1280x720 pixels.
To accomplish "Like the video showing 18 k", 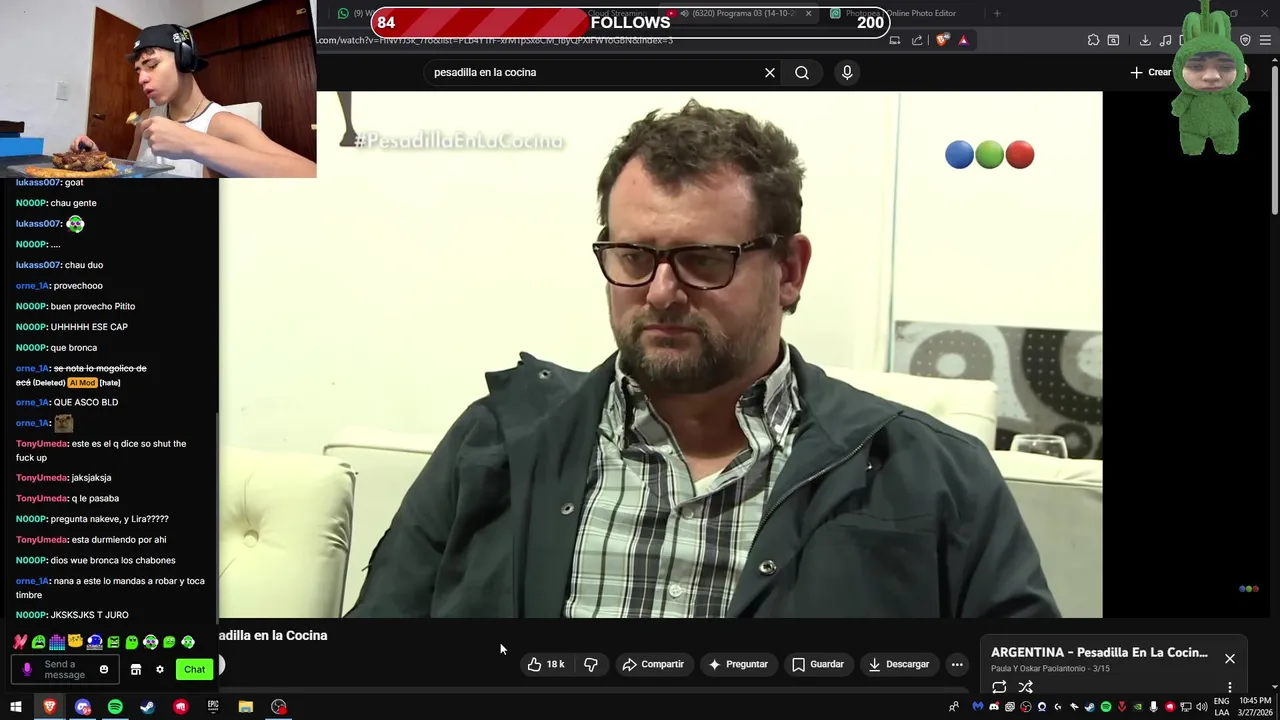I will pos(546,664).
